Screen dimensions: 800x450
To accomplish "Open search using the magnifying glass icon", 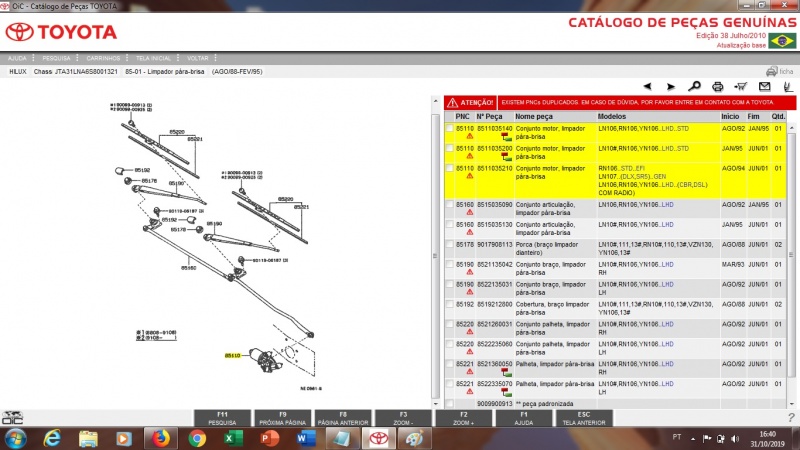I will tap(694, 87).
